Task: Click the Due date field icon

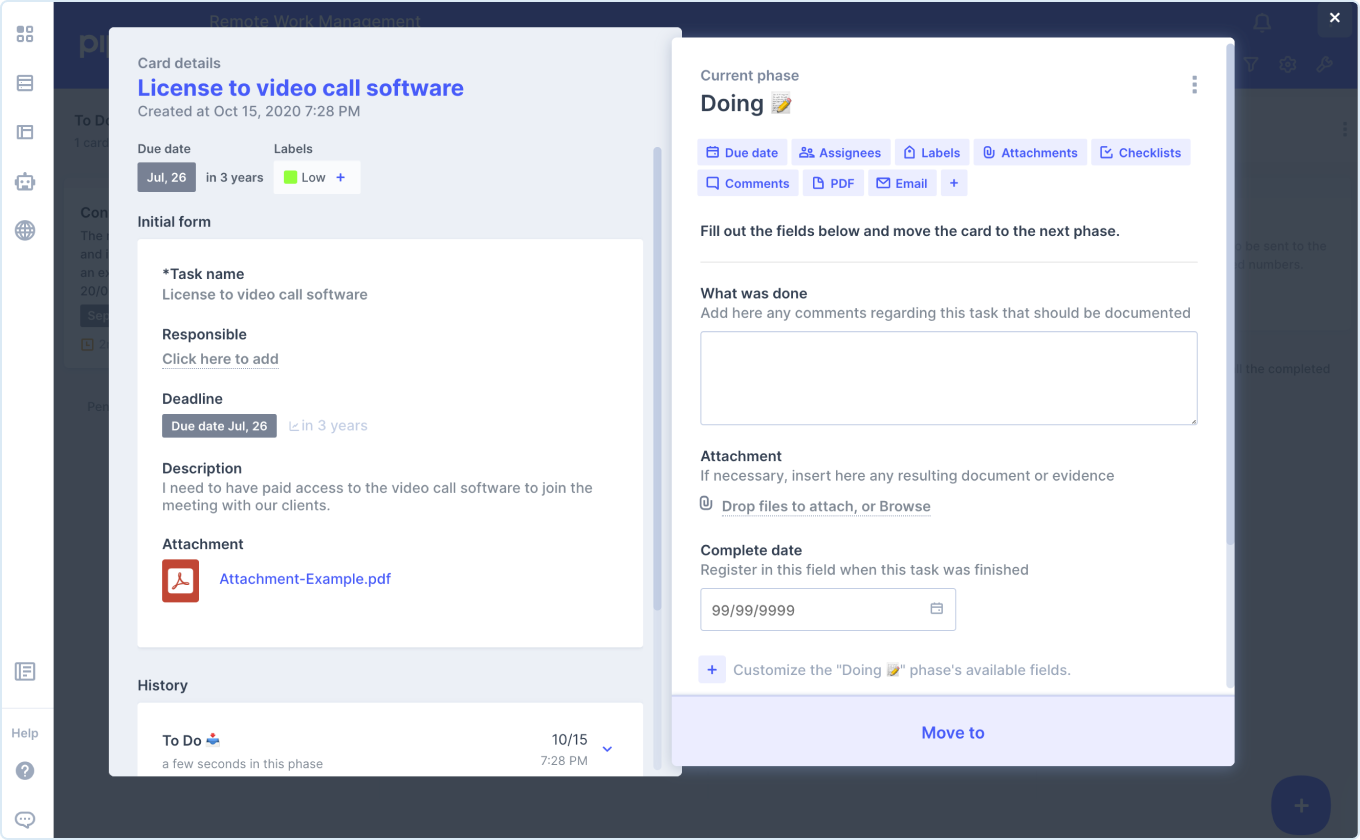Action: pos(712,152)
